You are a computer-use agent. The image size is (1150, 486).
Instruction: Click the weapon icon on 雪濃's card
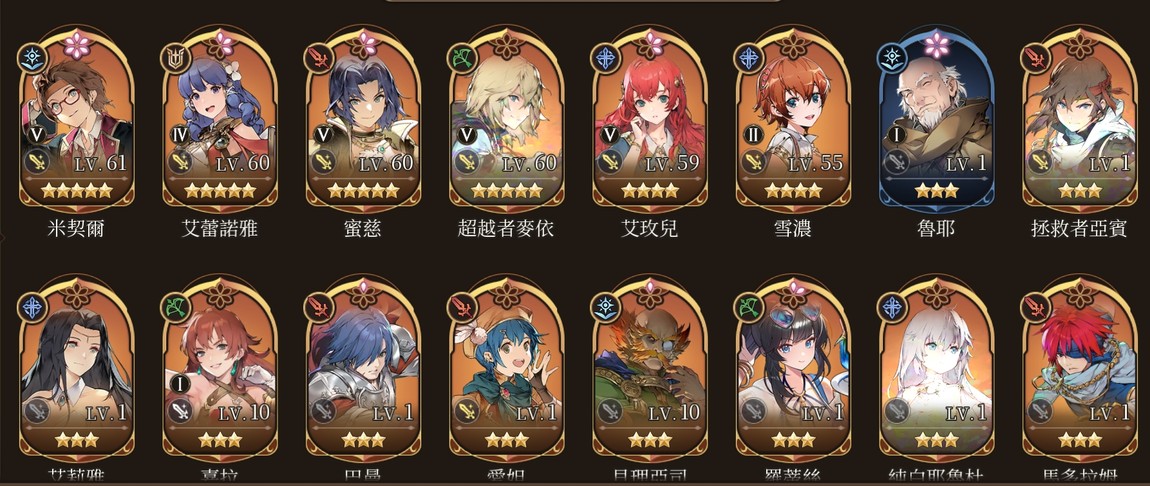pos(752,162)
